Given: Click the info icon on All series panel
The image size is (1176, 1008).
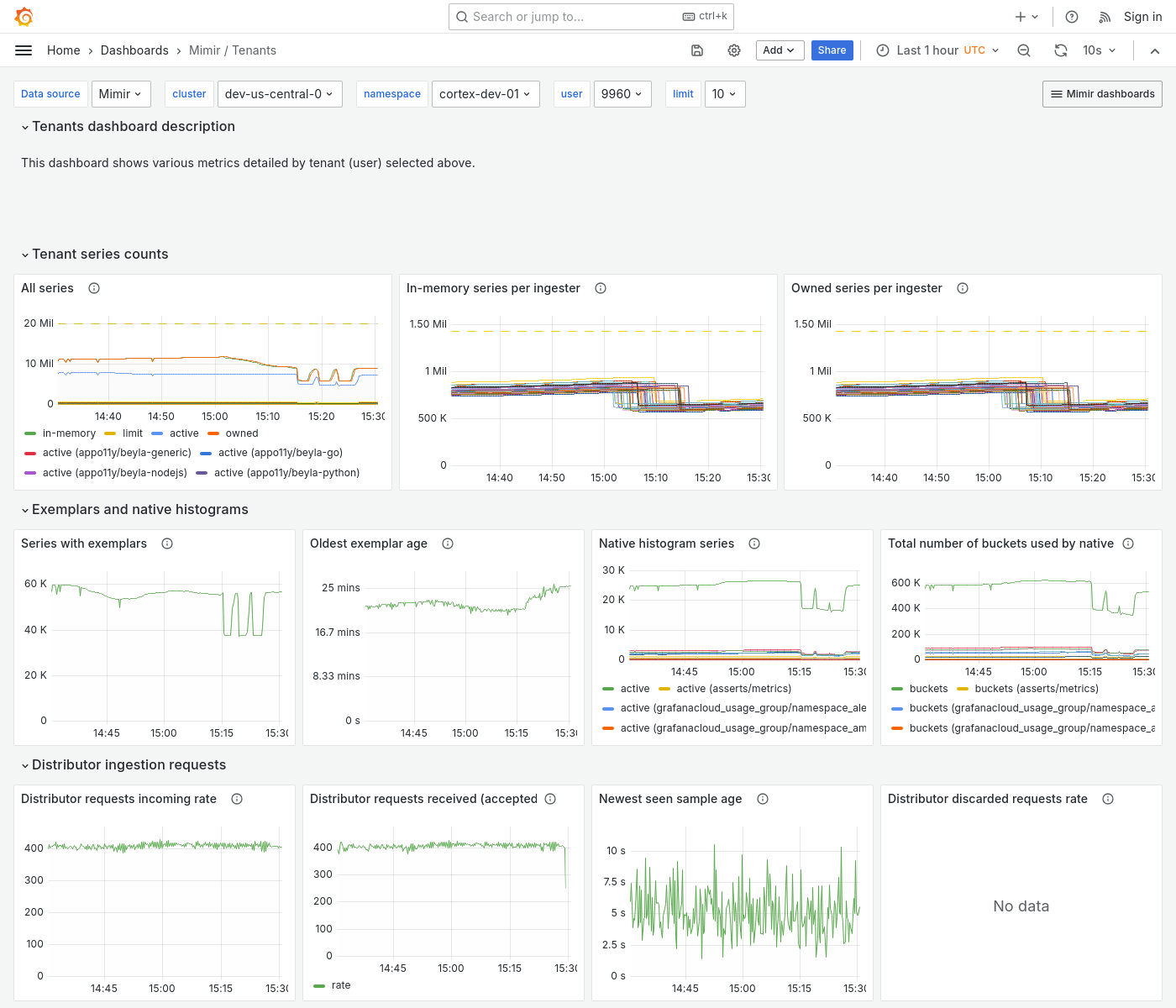Looking at the screenshot, I should pos(93,288).
